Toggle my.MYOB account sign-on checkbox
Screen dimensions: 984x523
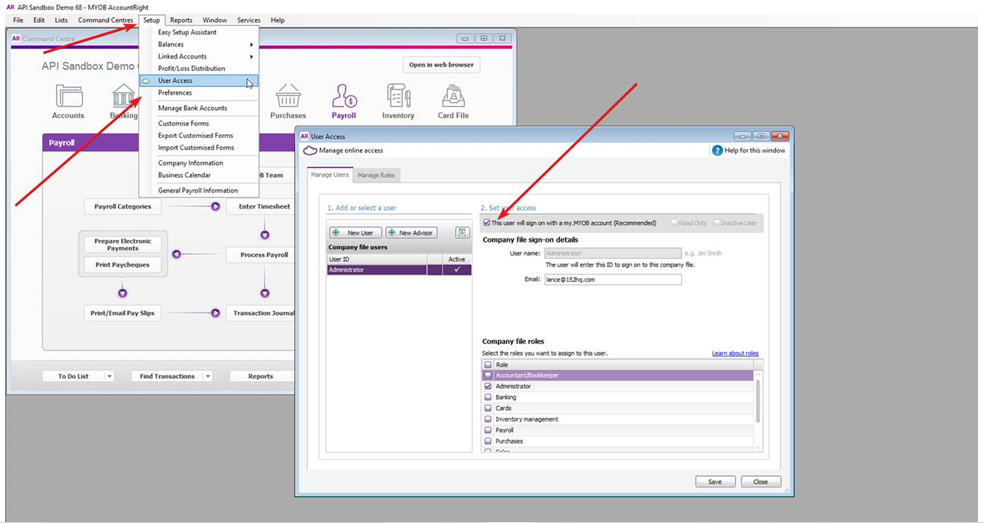coord(487,223)
